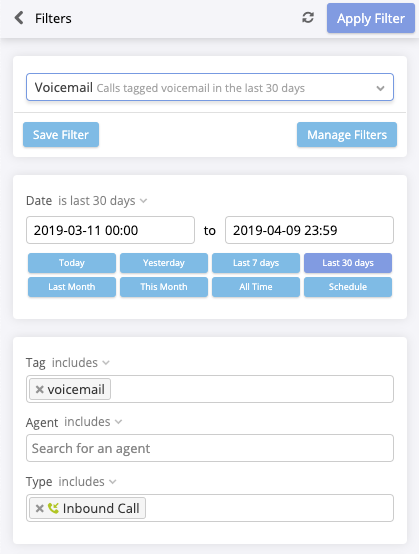
Task: Expand the Agent 'includes' operator dropdown
Action: pos(93,422)
